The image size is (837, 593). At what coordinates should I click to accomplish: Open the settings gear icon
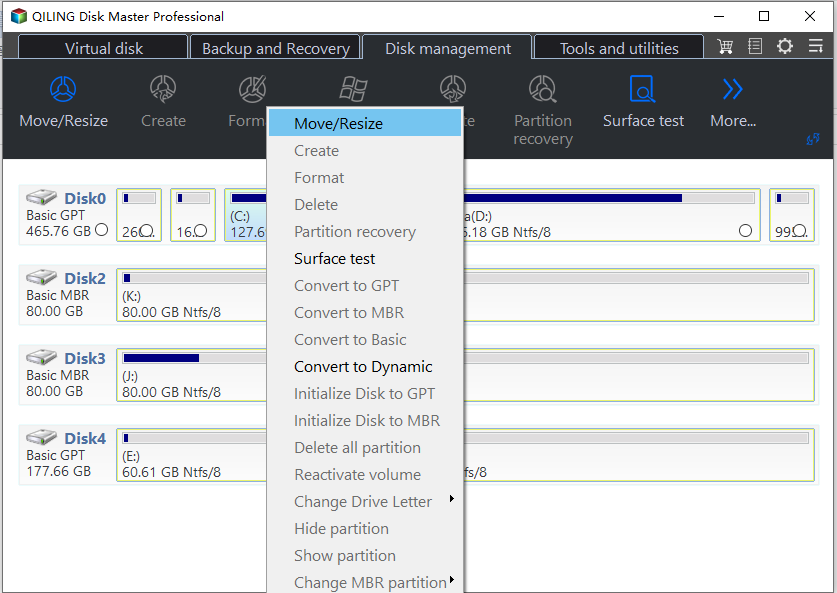785,46
